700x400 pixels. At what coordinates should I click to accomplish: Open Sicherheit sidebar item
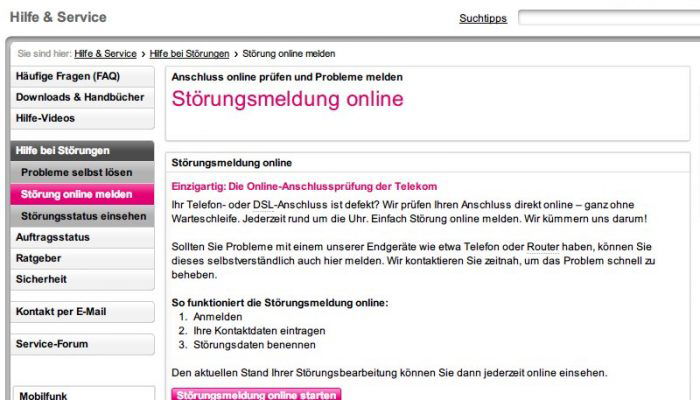pyautogui.click(x=83, y=279)
